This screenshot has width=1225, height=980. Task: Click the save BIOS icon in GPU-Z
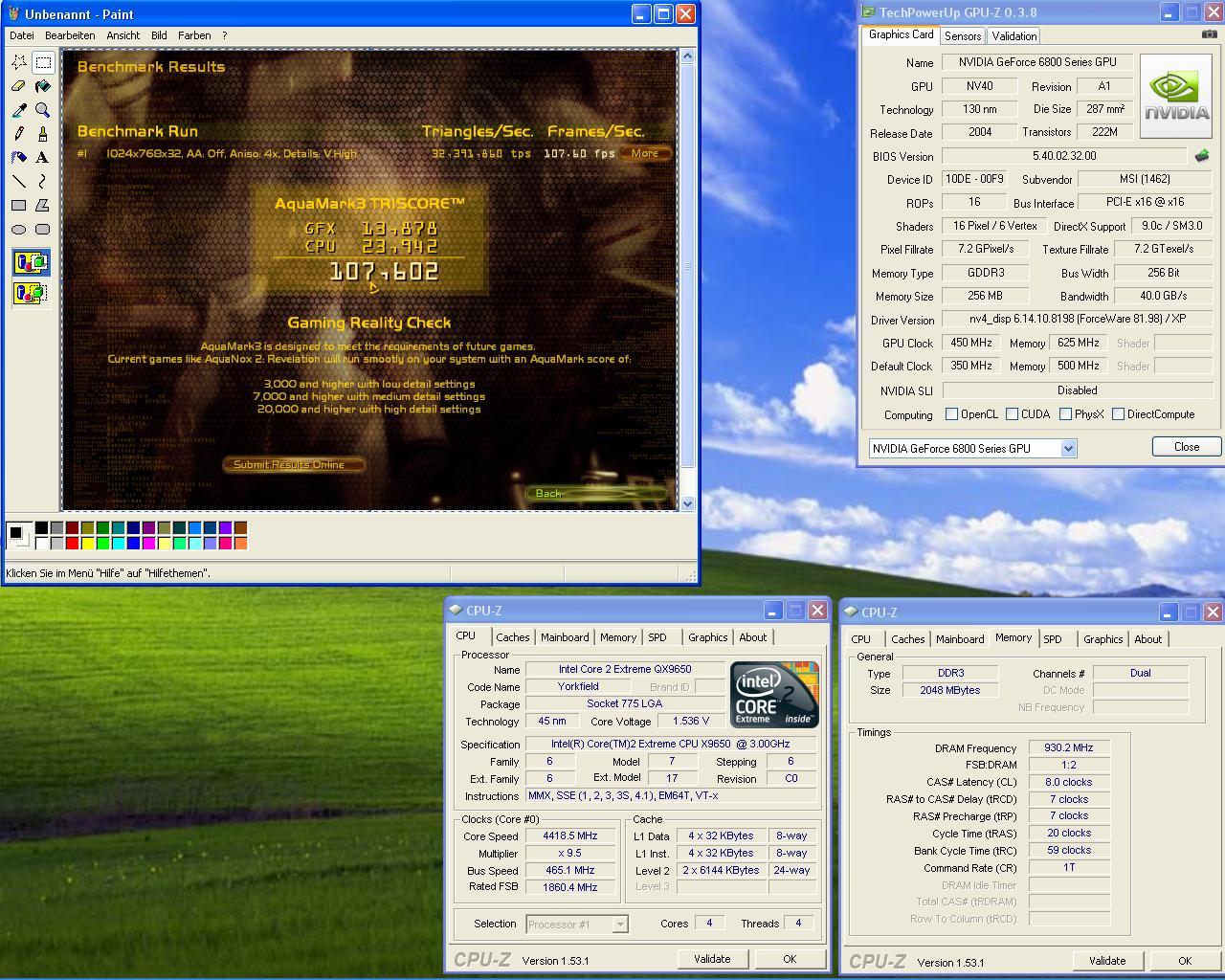(x=1202, y=155)
